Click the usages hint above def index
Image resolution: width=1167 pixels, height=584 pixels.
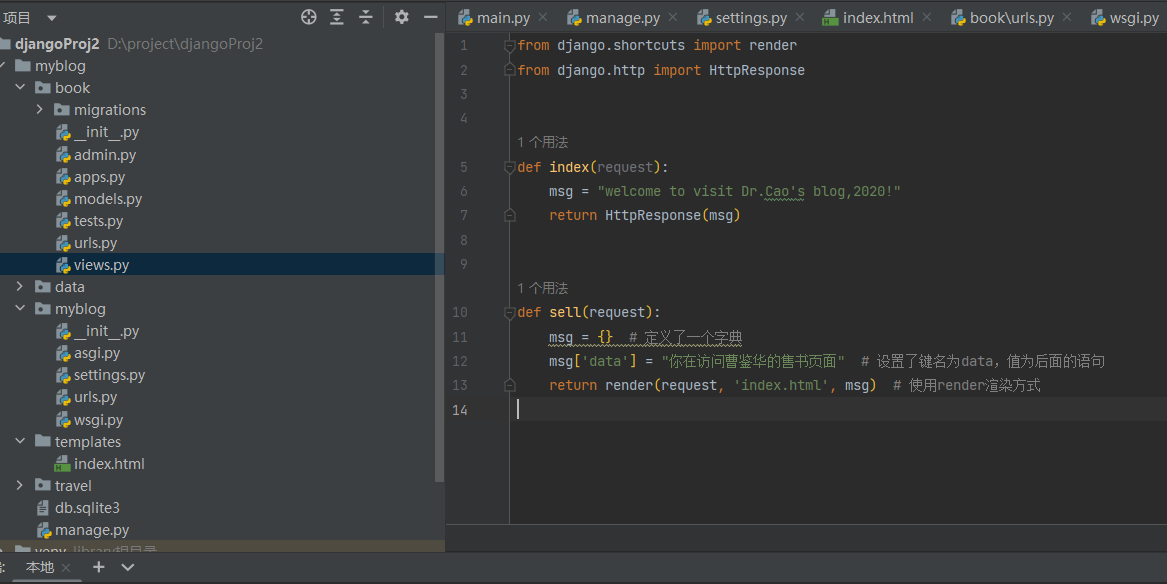(x=543, y=142)
